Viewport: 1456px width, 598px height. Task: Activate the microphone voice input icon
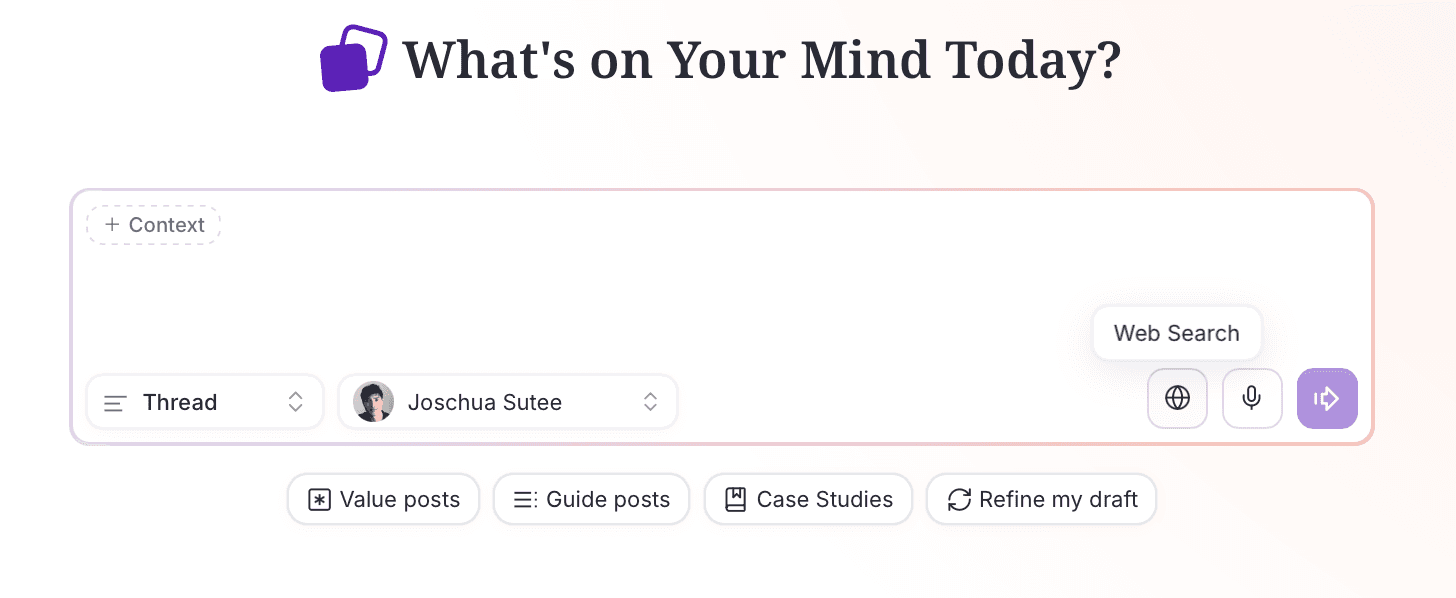(1252, 398)
